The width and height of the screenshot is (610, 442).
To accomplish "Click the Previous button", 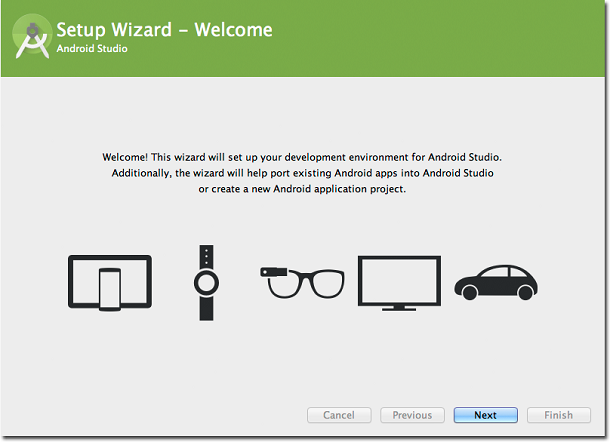I will (x=412, y=415).
